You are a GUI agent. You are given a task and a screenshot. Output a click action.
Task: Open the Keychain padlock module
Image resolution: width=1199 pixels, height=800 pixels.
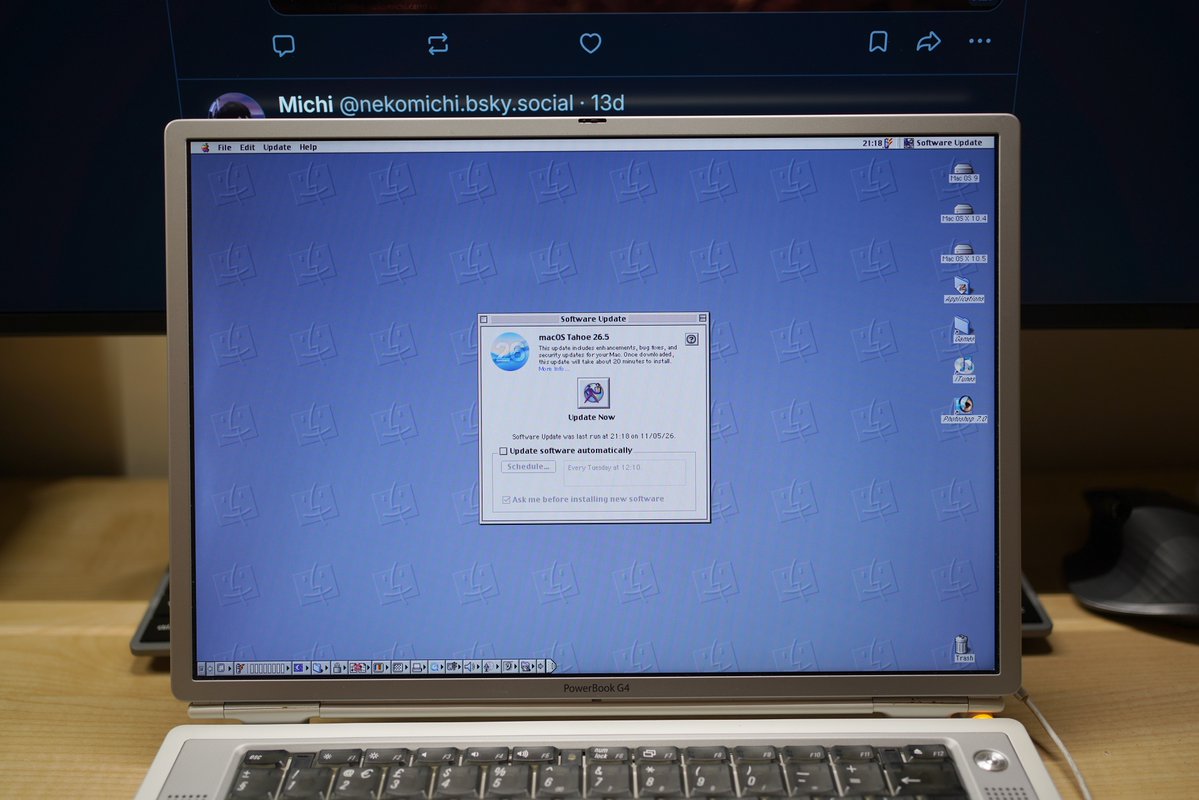tap(336, 668)
